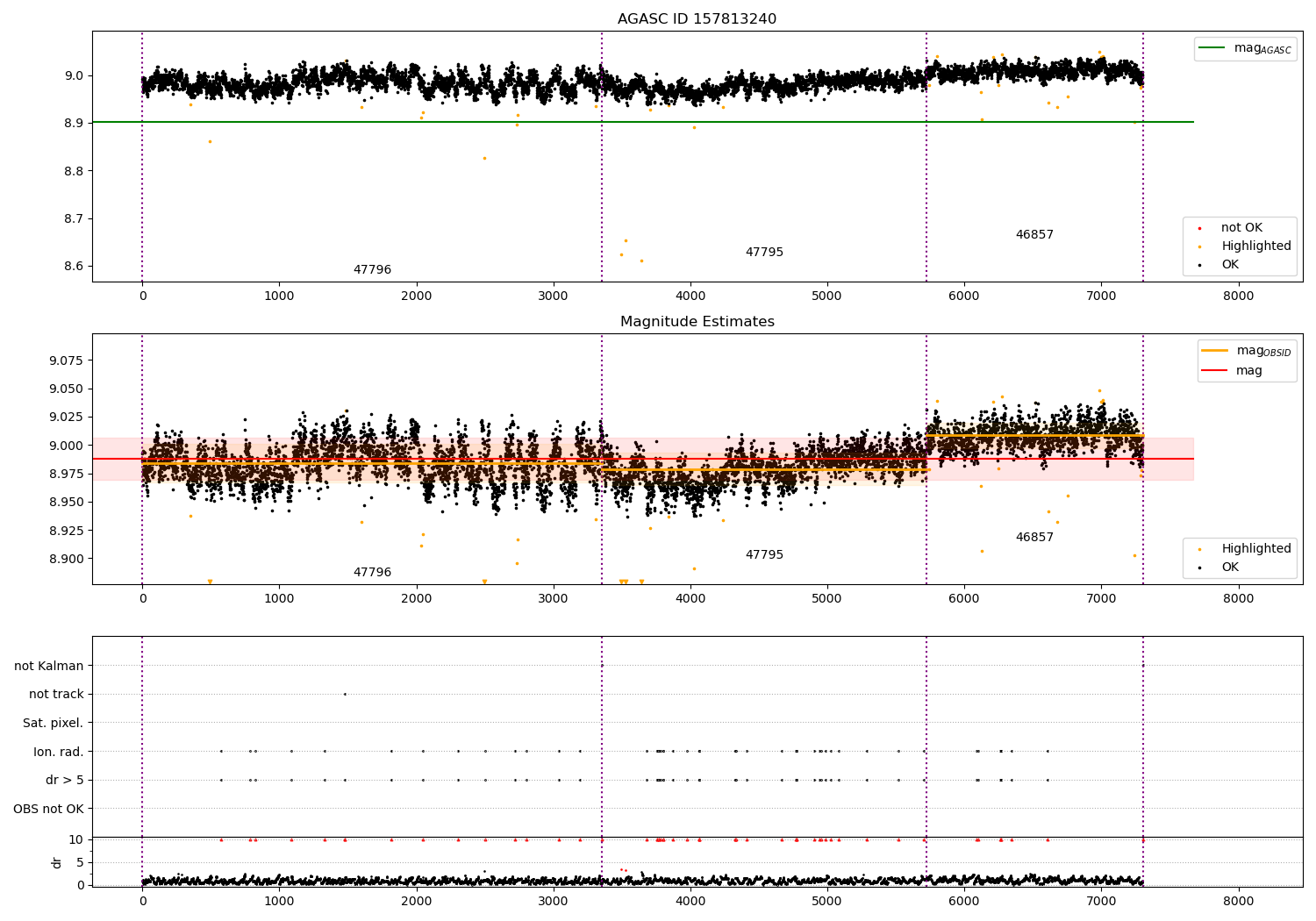Click the "8.7" y-tick in top plot
This screenshot has height=921, width=1316.
coord(74,219)
